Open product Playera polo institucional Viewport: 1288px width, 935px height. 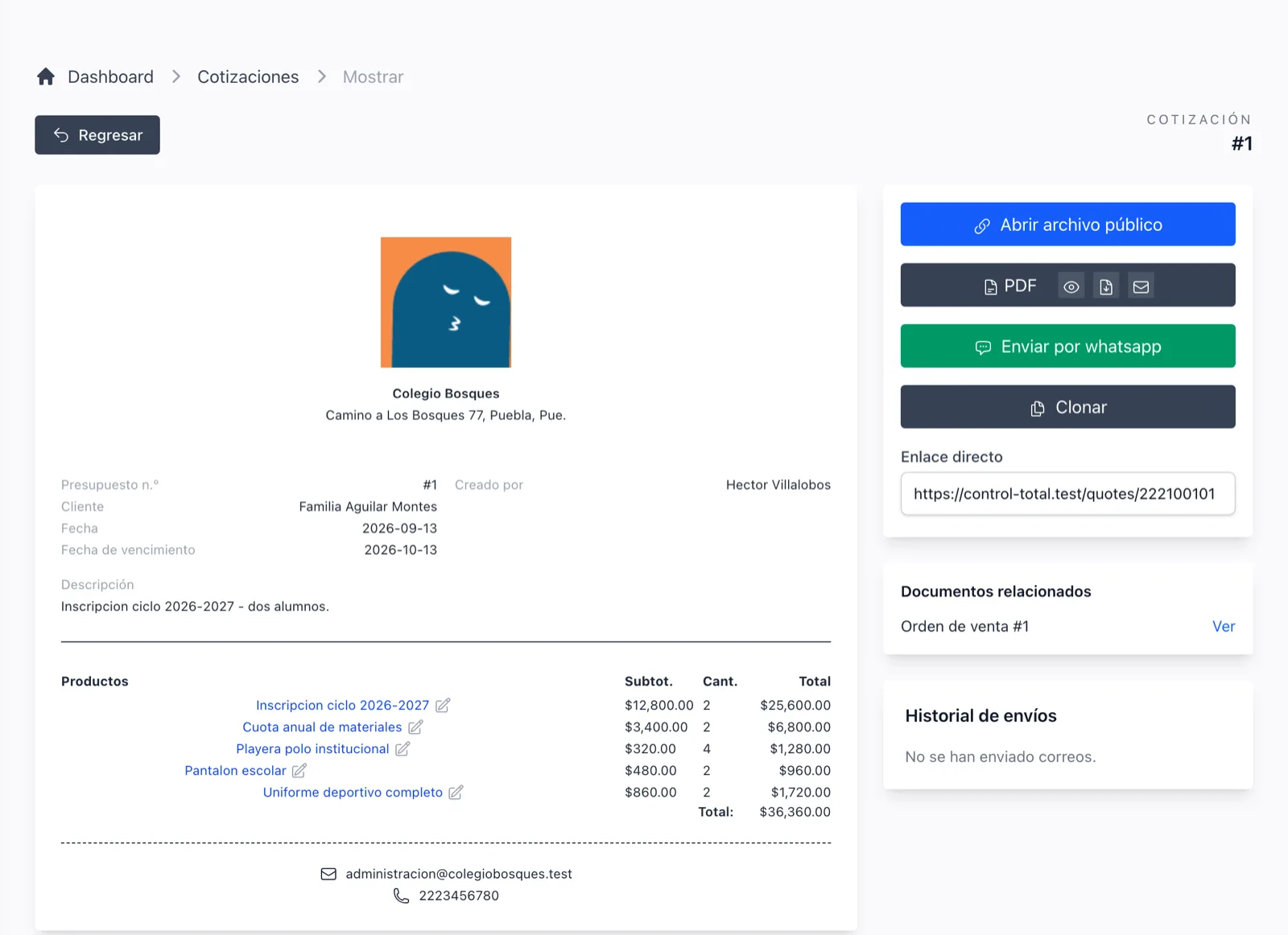(312, 748)
